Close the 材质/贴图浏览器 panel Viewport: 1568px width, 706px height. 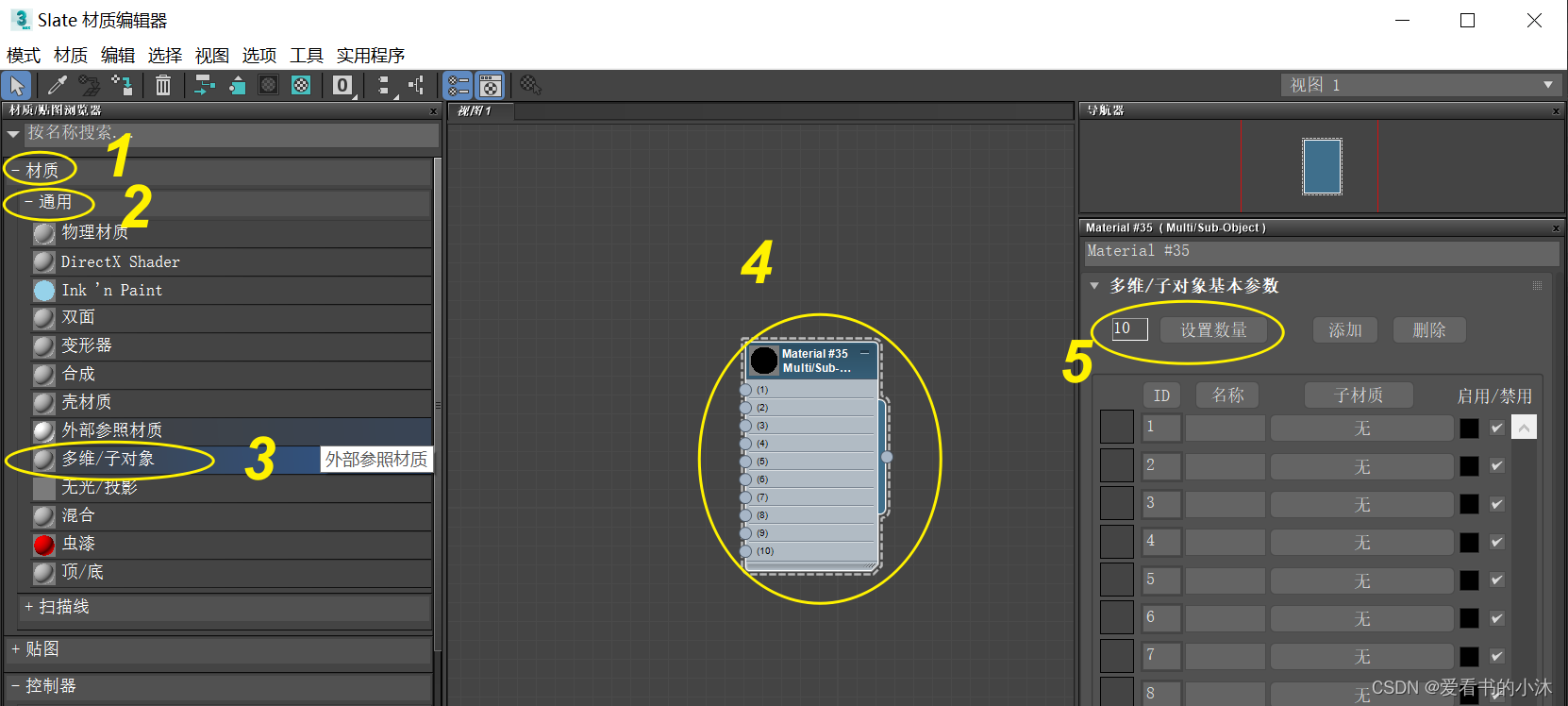[433, 111]
